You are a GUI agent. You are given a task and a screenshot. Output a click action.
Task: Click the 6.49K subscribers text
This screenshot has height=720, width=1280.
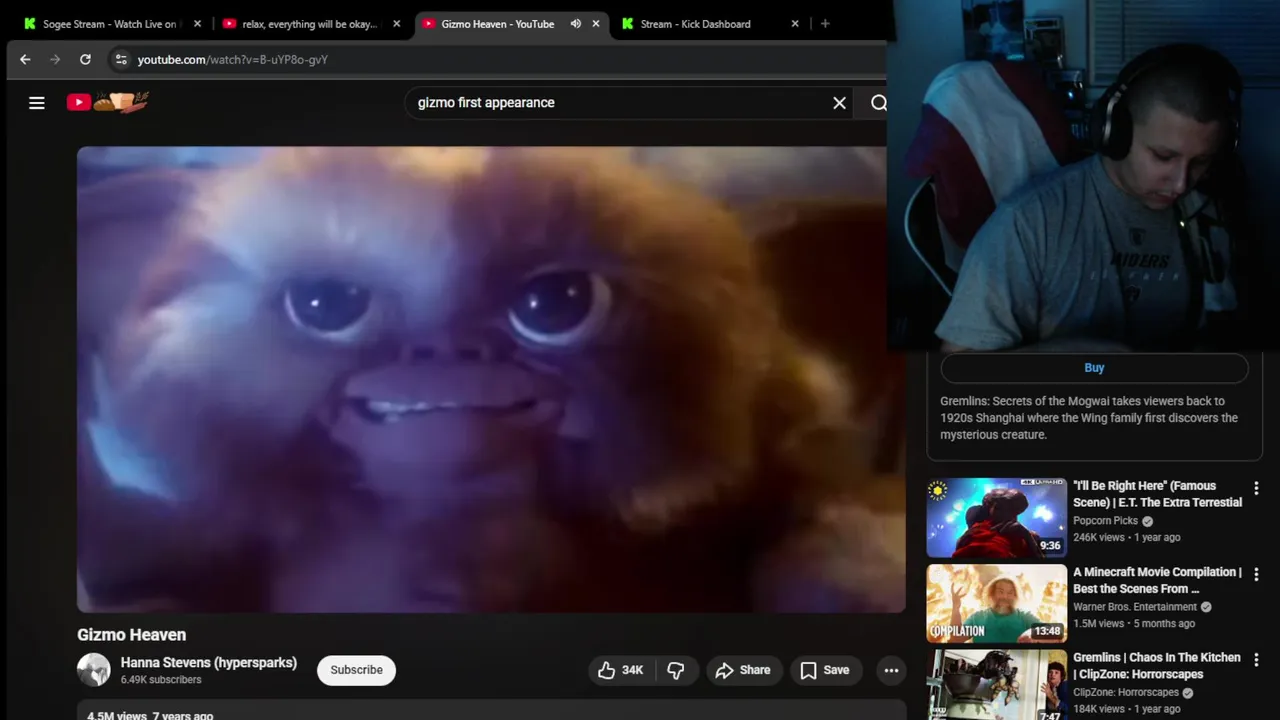pos(161,680)
